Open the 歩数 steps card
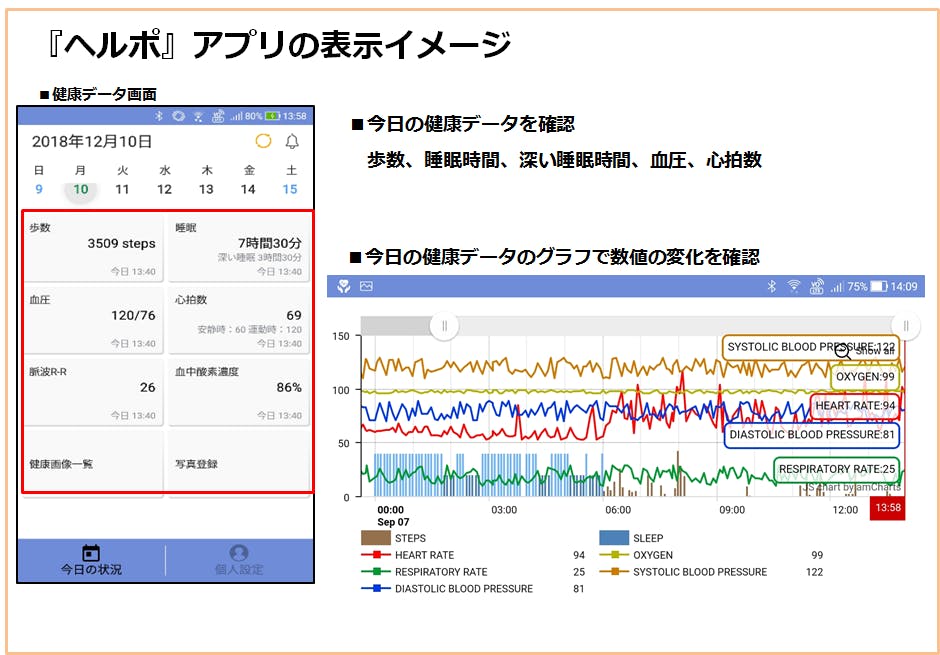This screenshot has height=655, width=940. coord(93,249)
